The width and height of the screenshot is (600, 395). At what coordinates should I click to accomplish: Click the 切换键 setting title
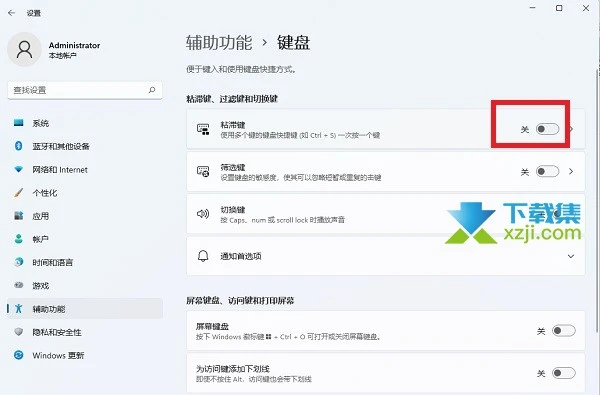[x=233, y=209]
